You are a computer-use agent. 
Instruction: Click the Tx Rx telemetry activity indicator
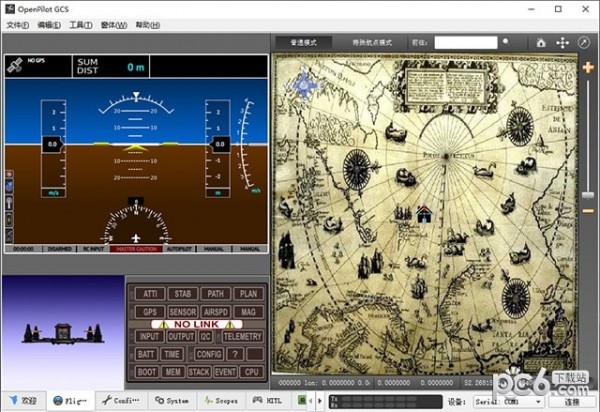[385, 402]
